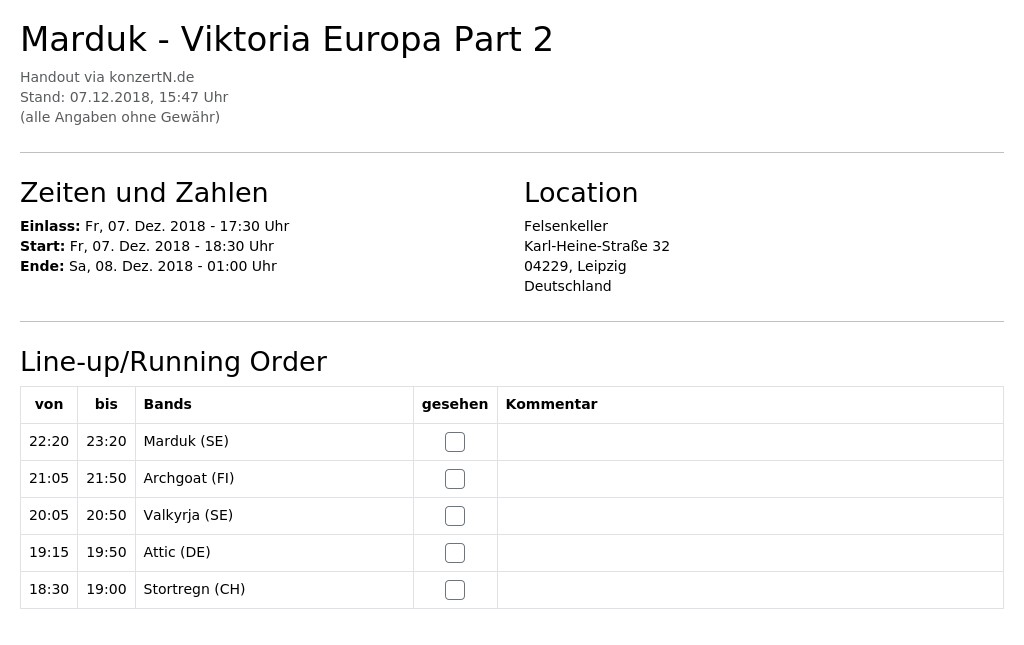This screenshot has width=1024, height=645.
Task: Click the 'von' column header
Action: point(49,404)
